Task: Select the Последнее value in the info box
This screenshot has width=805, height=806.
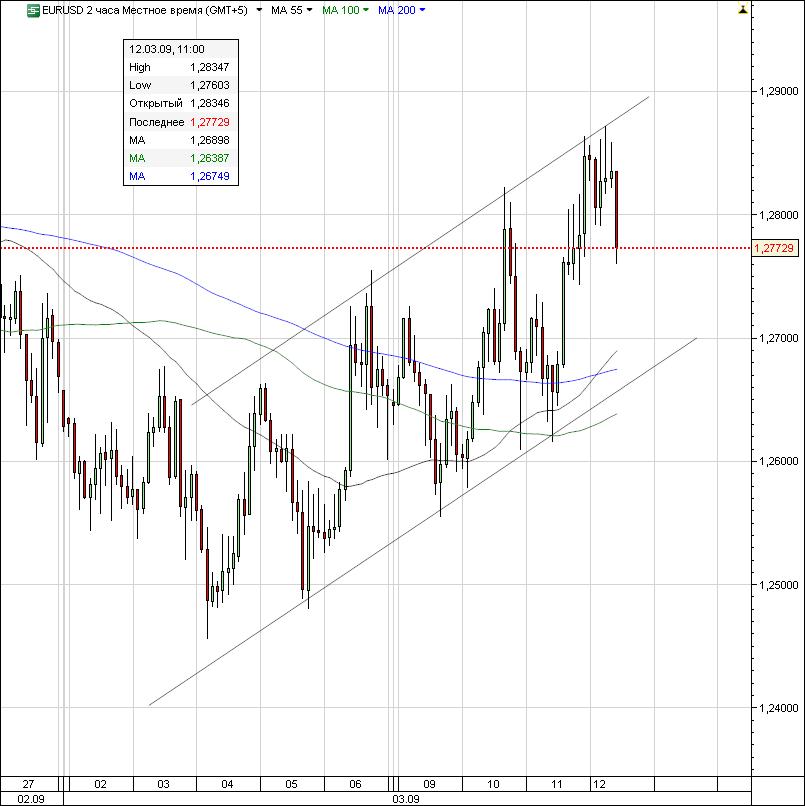Action: pos(210,122)
